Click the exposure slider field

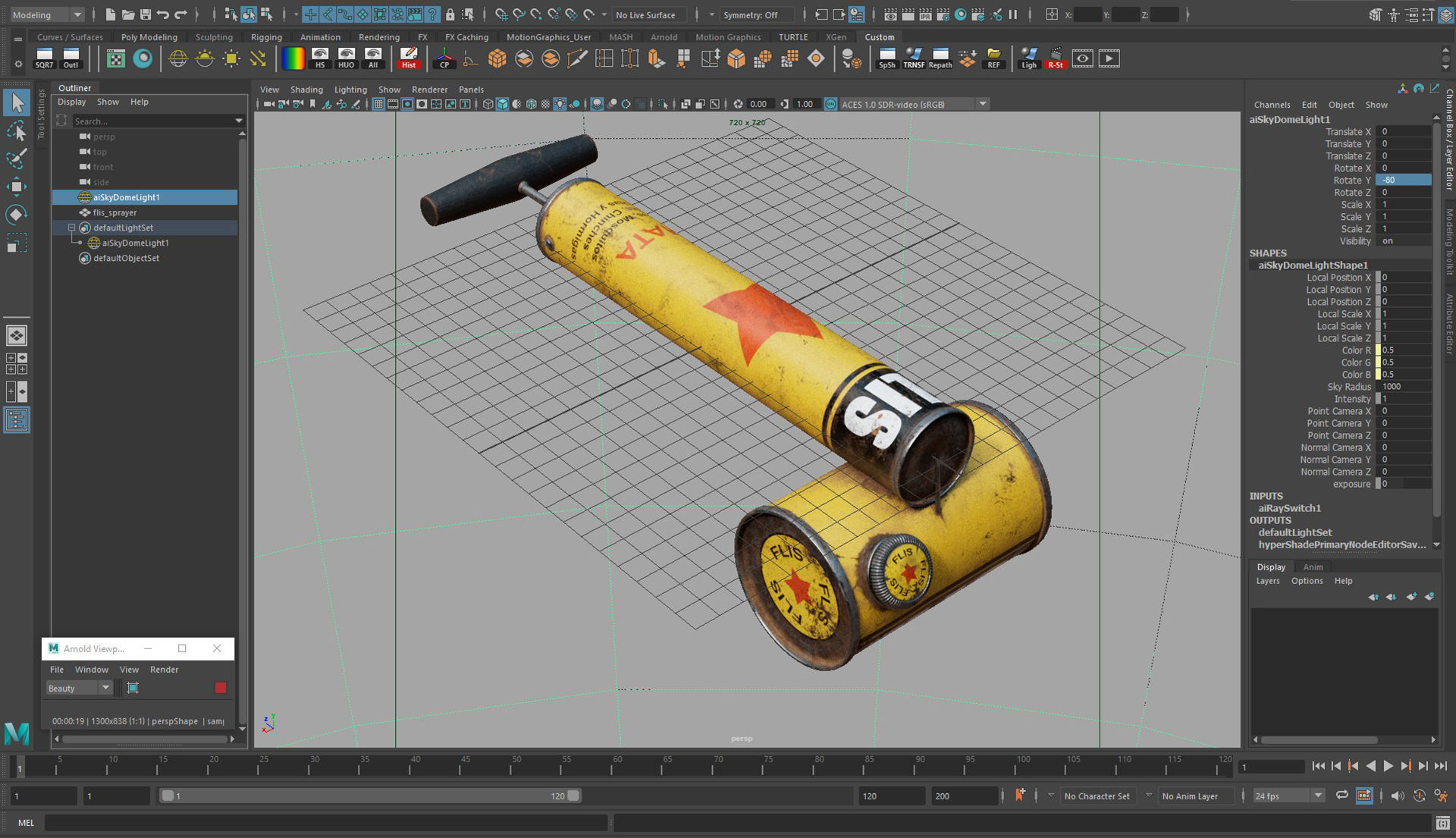click(x=1405, y=484)
